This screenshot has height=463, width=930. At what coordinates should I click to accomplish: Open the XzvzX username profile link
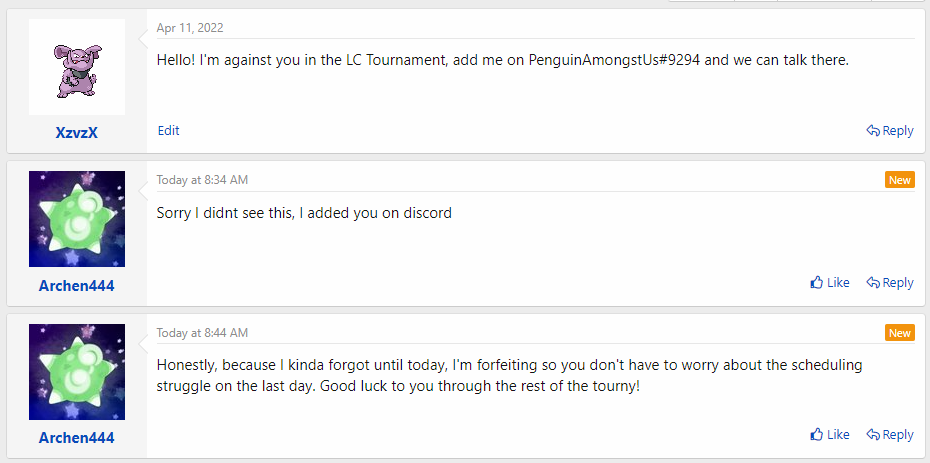click(x=77, y=133)
